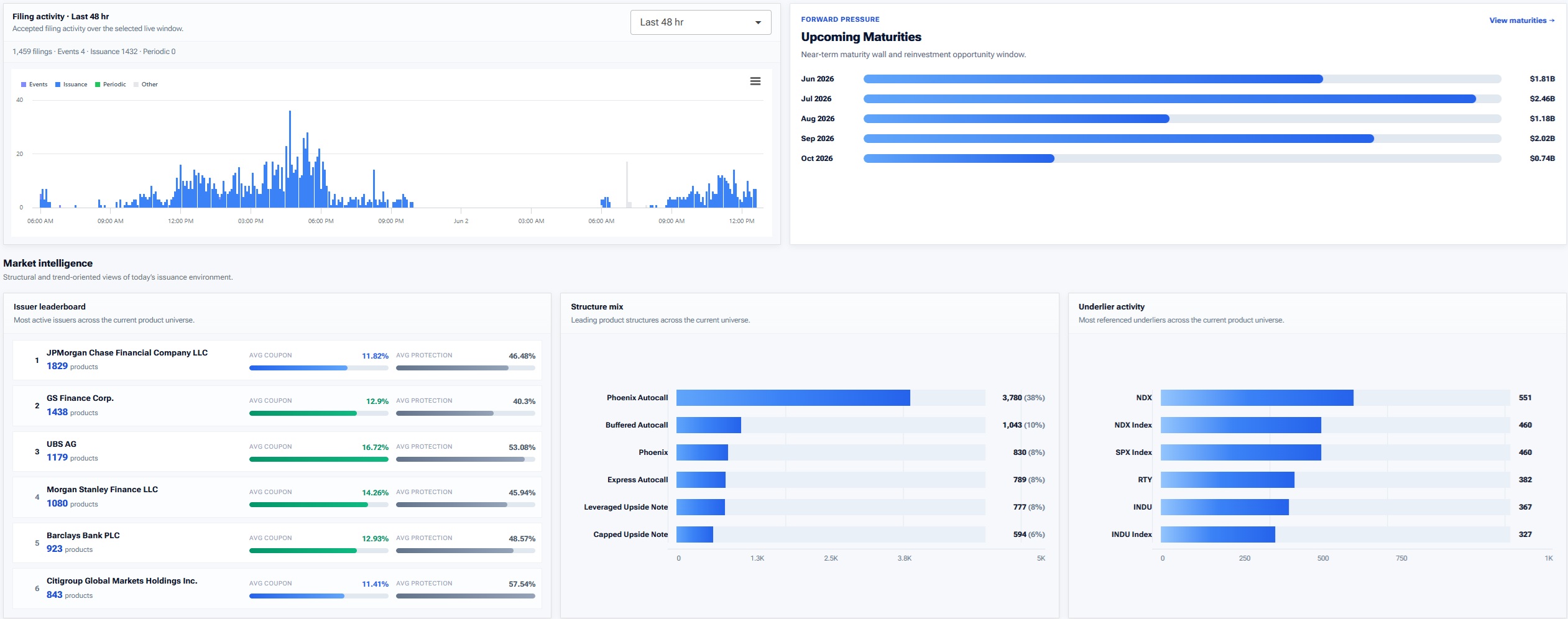The width and height of the screenshot is (1568, 619).
Task: Click the Aug 2026 maturity bar
Action: pyautogui.click(x=1017, y=119)
